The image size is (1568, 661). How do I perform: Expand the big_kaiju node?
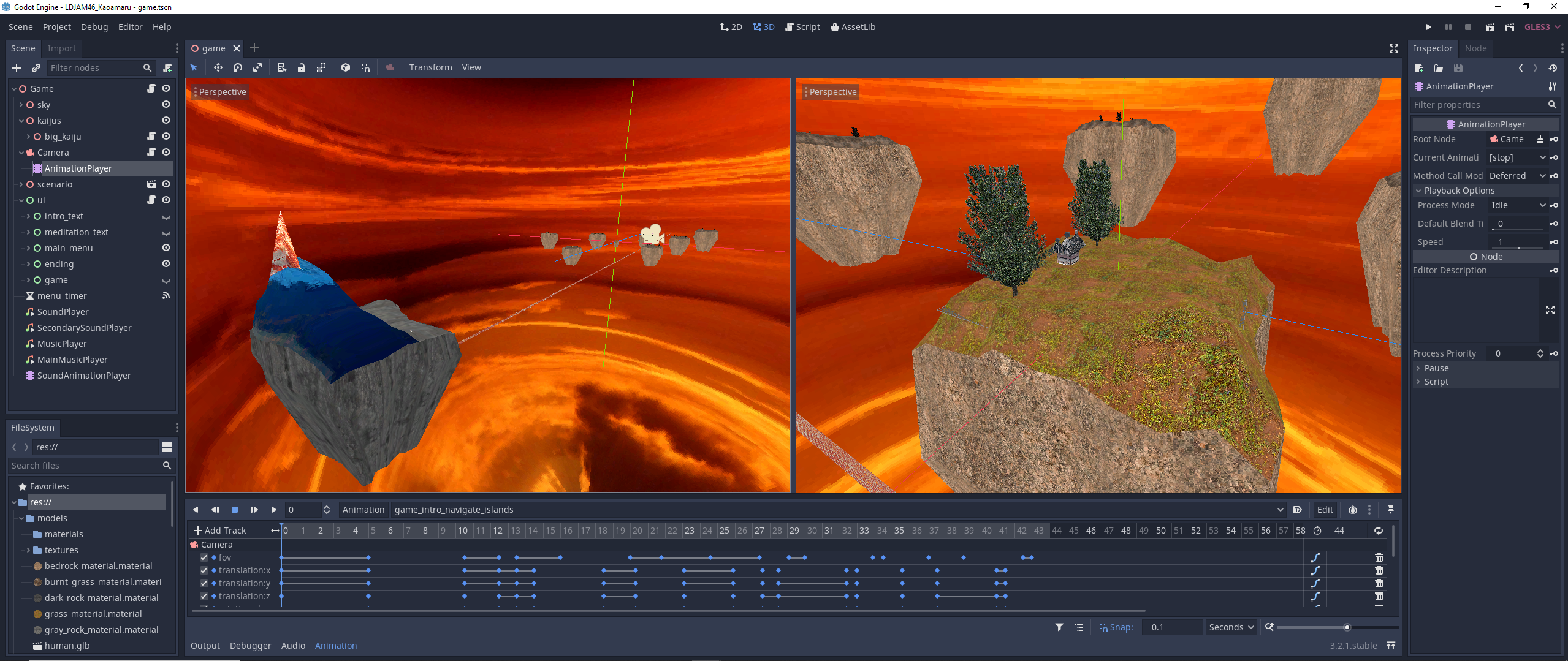pos(28,137)
